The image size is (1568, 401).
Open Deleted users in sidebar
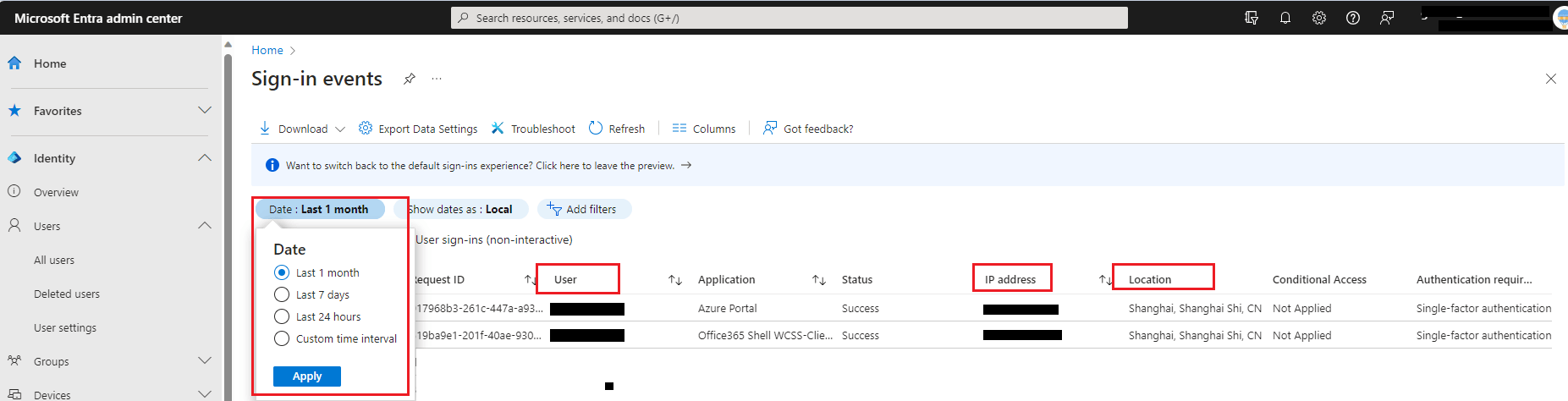[x=67, y=294]
